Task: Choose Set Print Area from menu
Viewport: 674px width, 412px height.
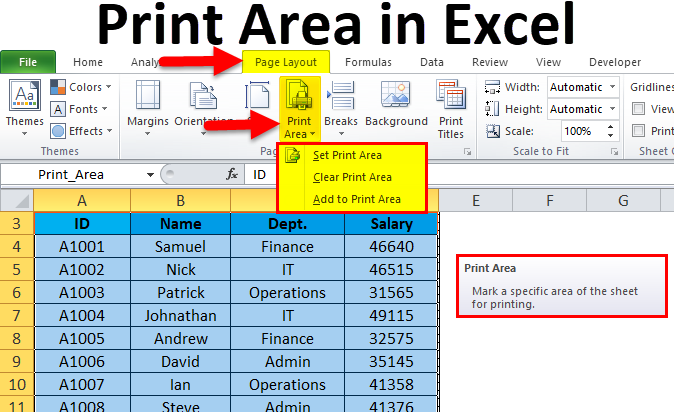Action: (x=347, y=155)
